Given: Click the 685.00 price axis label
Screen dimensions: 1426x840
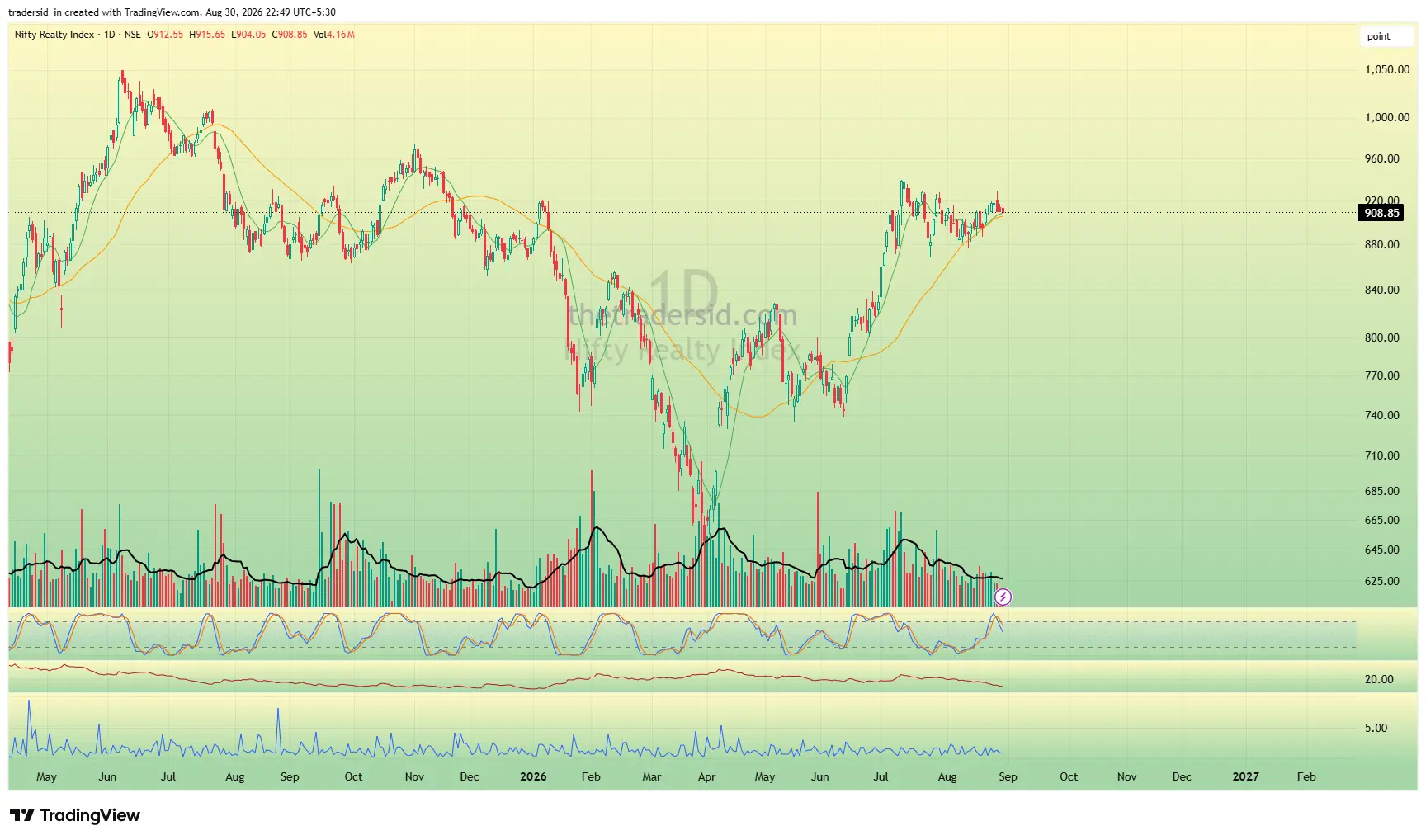Looking at the screenshot, I should [x=1382, y=491].
